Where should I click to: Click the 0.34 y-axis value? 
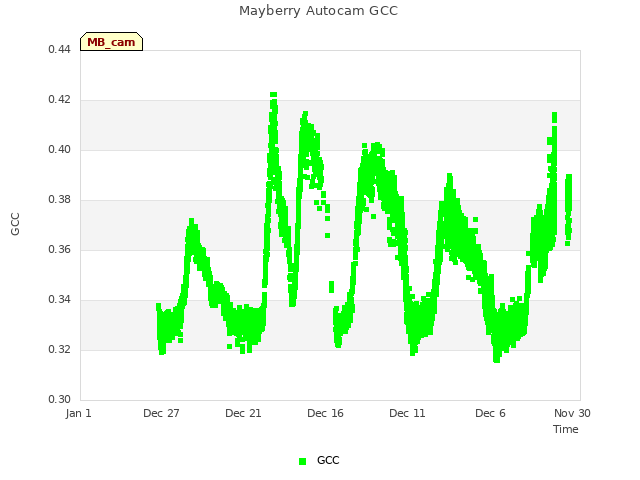60,300
